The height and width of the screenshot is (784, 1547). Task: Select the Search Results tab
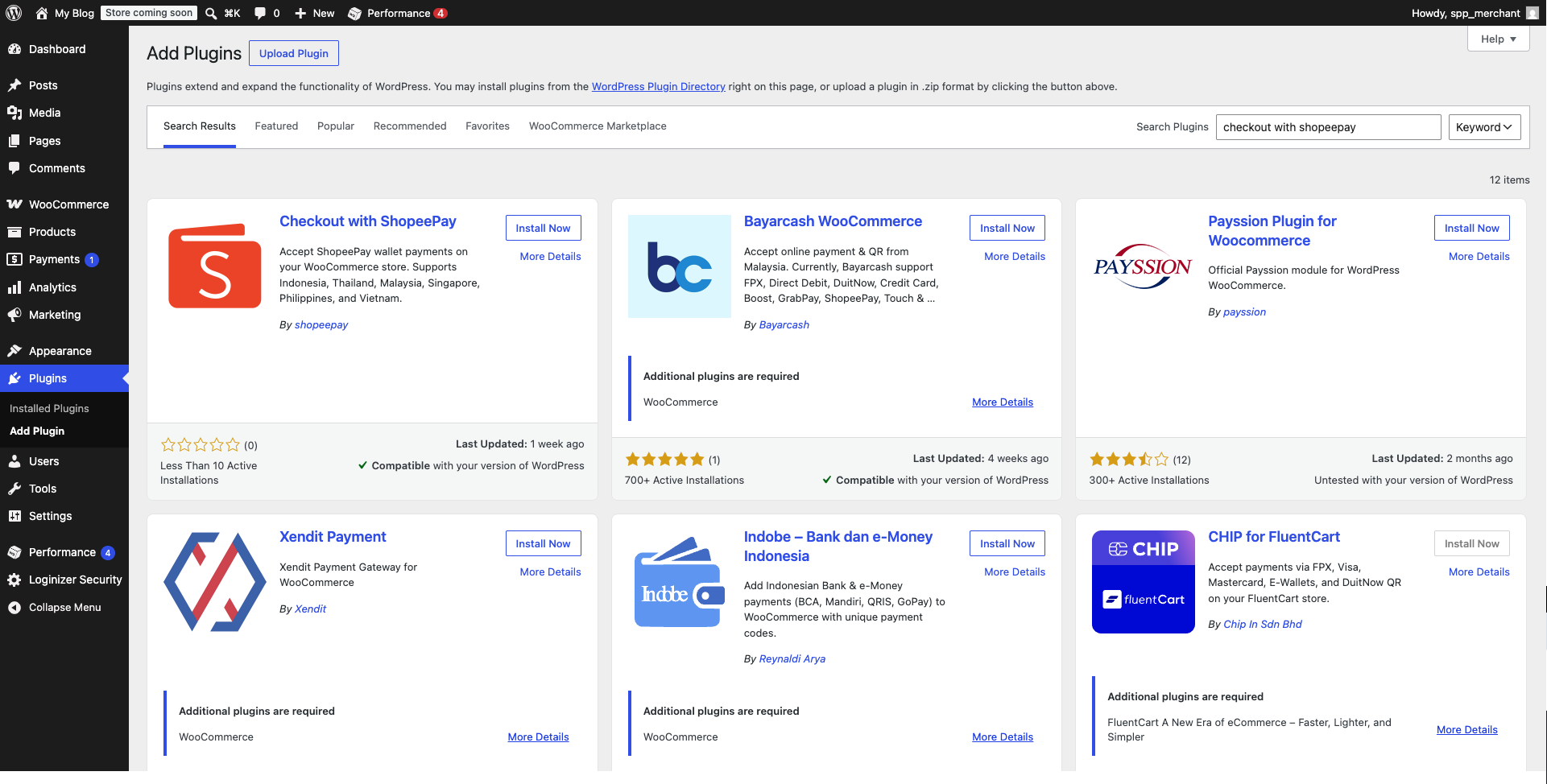pos(200,126)
